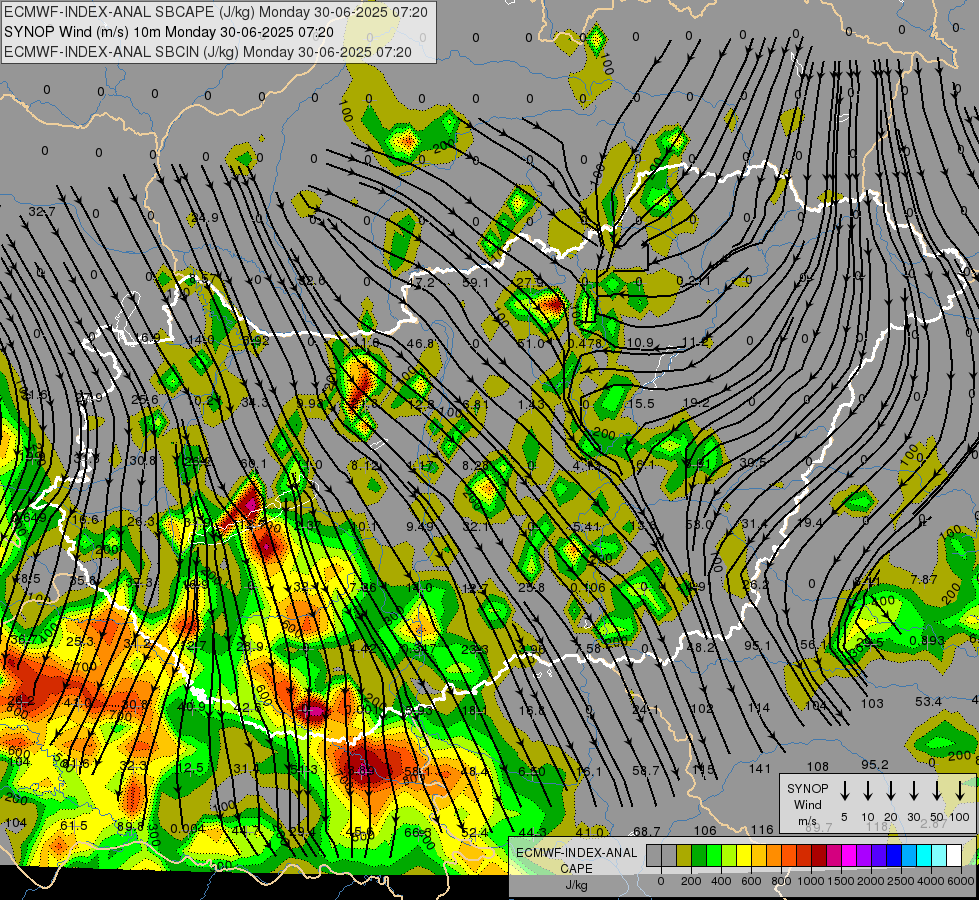Pick the white swatch at scale end

[953, 856]
